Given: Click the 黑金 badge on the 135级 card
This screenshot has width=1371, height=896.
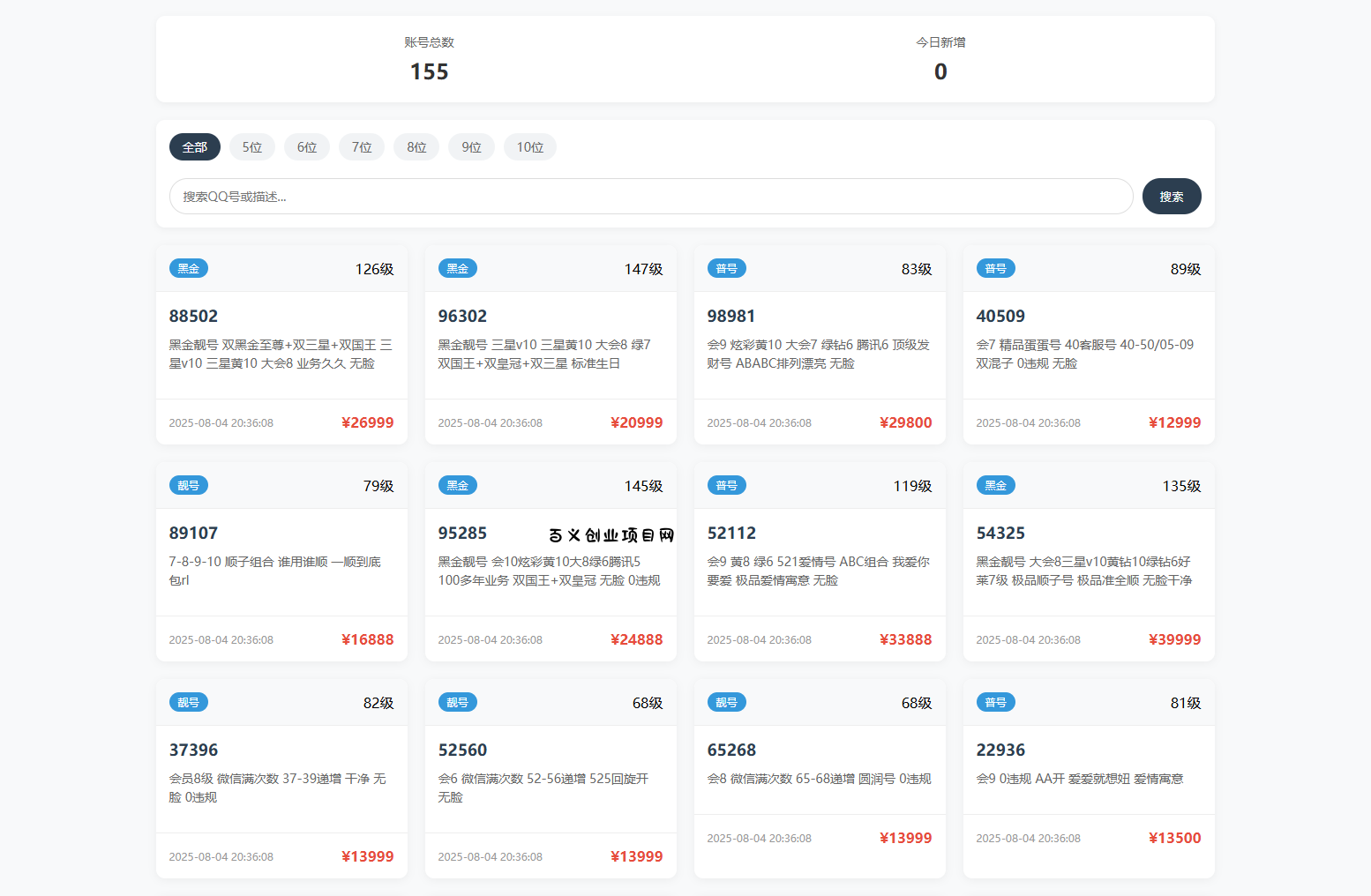Looking at the screenshot, I should [x=996, y=485].
